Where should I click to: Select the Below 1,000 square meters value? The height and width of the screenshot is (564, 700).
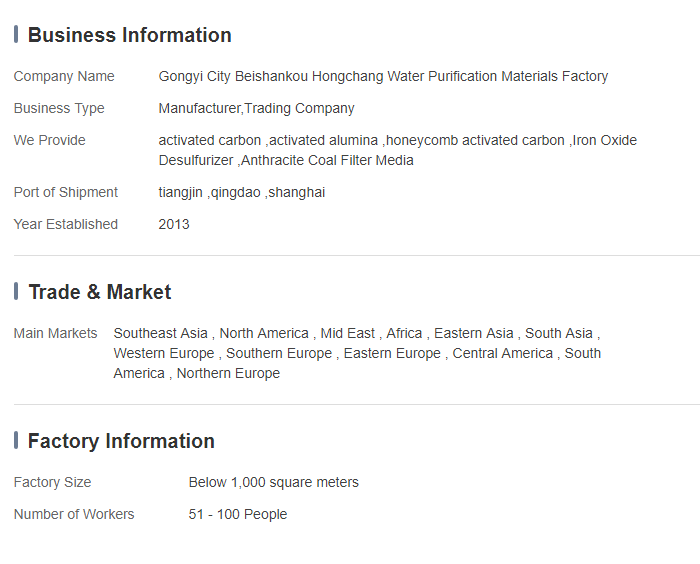point(273,482)
